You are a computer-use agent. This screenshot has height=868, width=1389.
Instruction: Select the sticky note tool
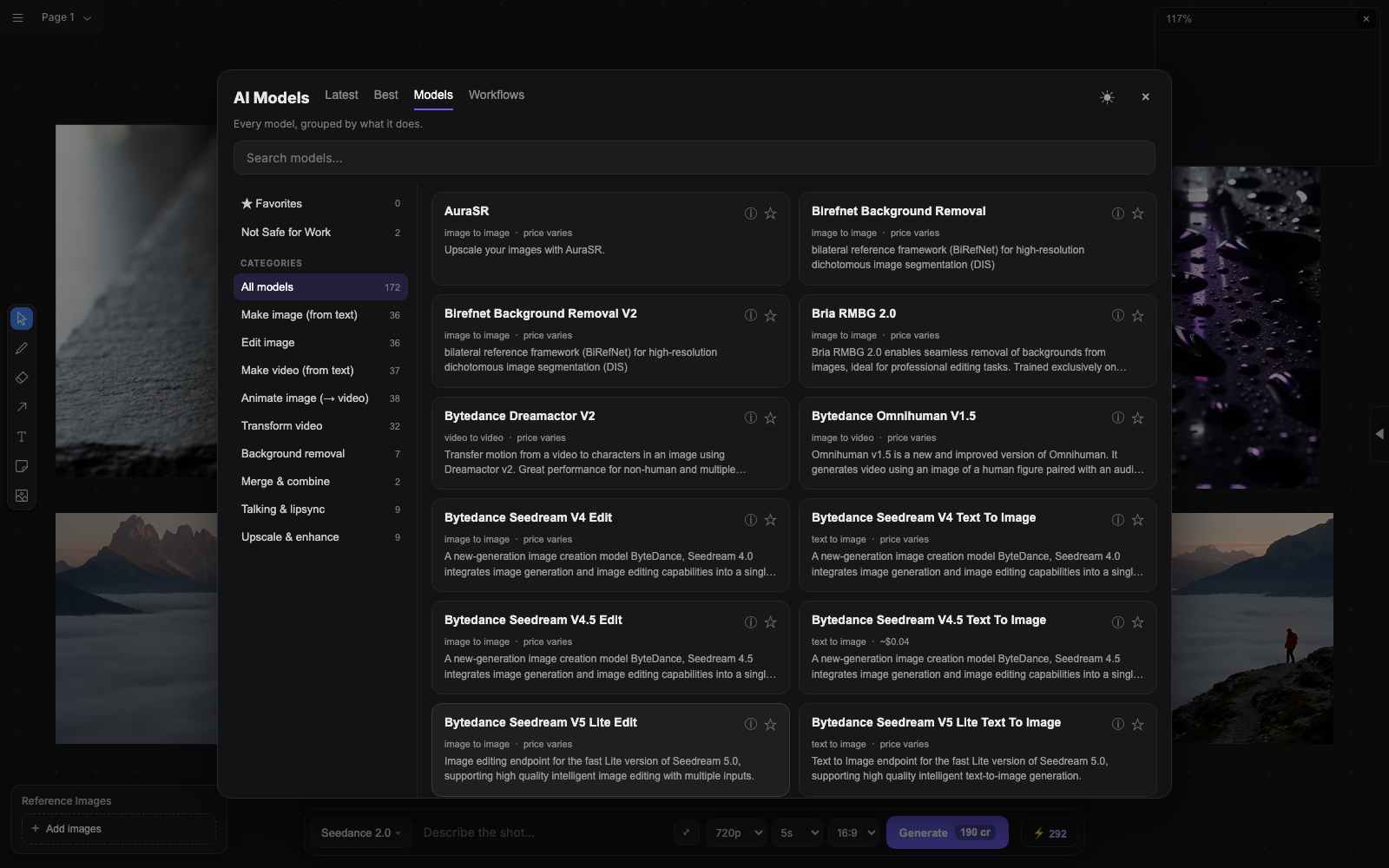click(x=22, y=466)
